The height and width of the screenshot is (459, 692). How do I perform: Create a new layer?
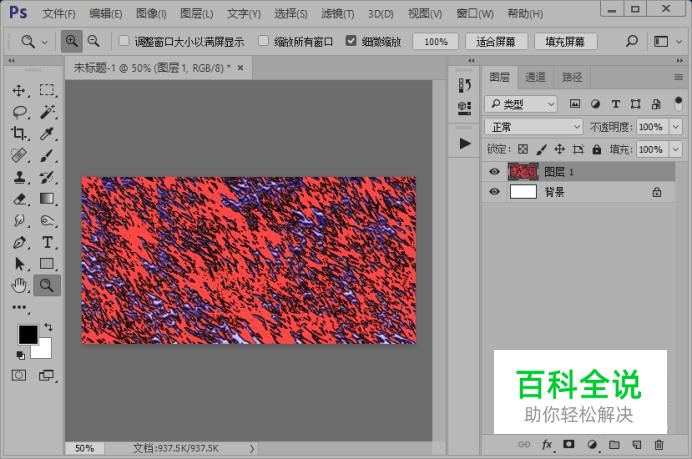coord(637,444)
